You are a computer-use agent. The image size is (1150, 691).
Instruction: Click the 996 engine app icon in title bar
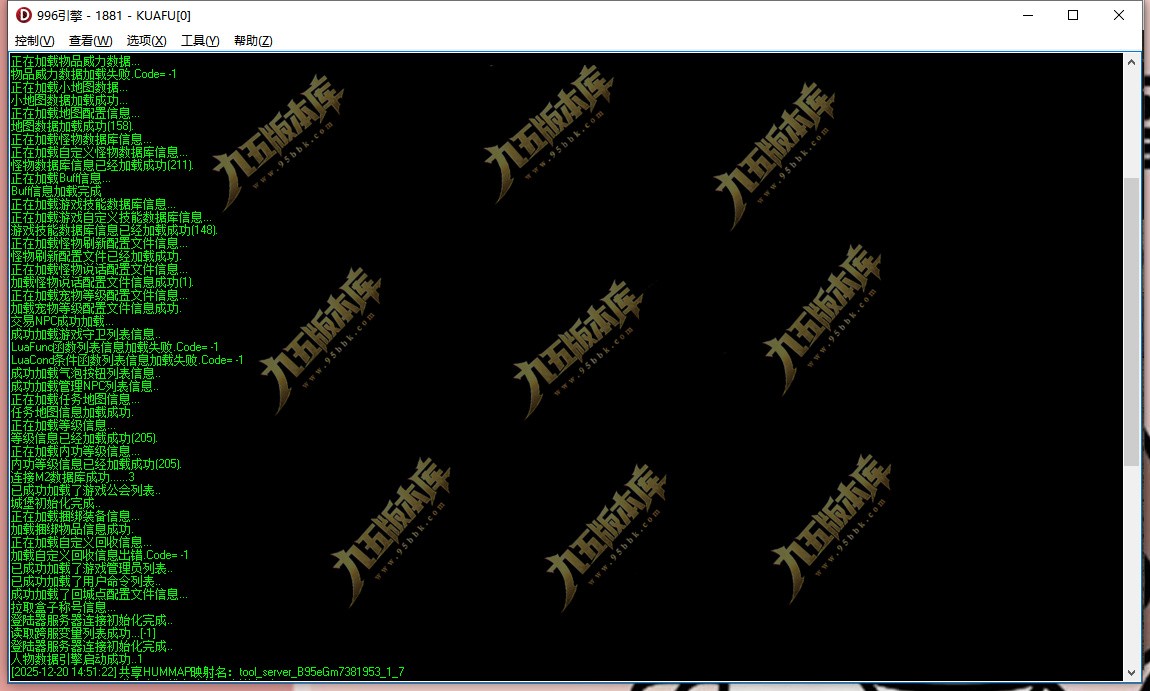[23, 15]
